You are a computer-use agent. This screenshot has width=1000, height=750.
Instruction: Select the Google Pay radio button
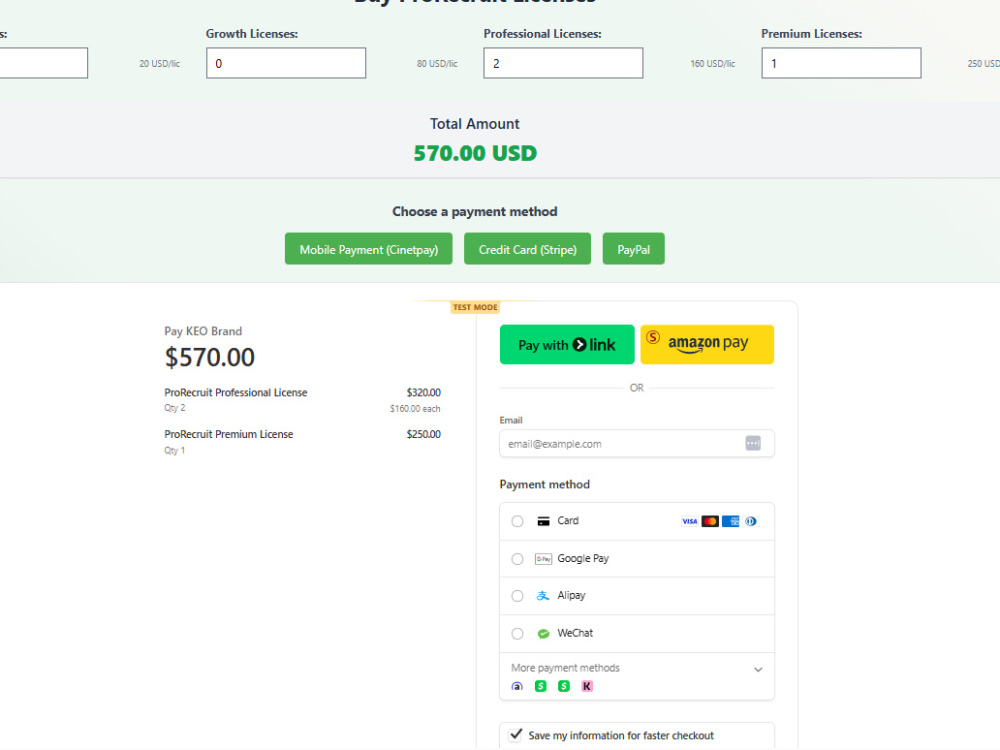[517, 559]
